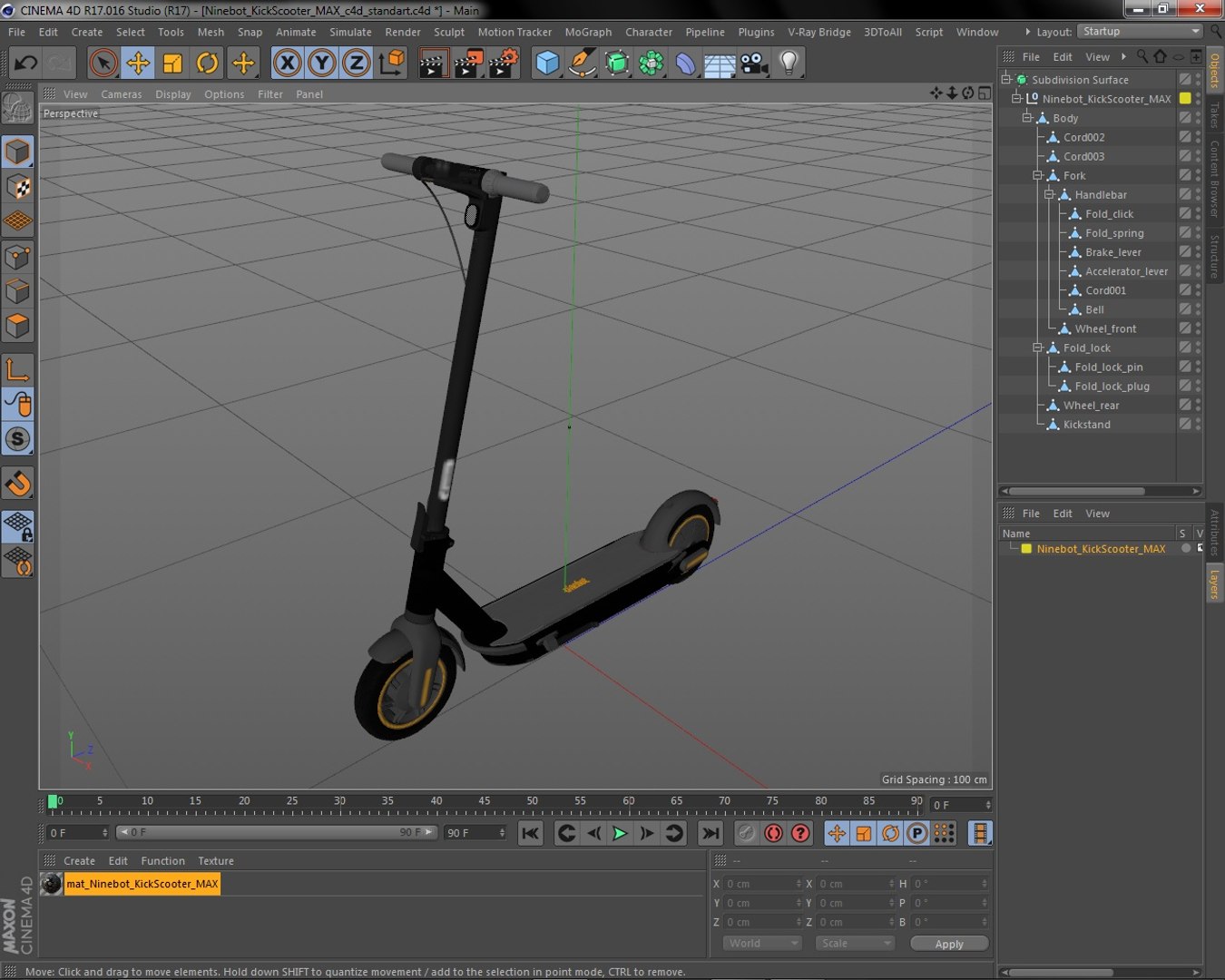Screen dimensions: 1225x980
Task: Collapse the Fork object node
Action: coord(1038,175)
